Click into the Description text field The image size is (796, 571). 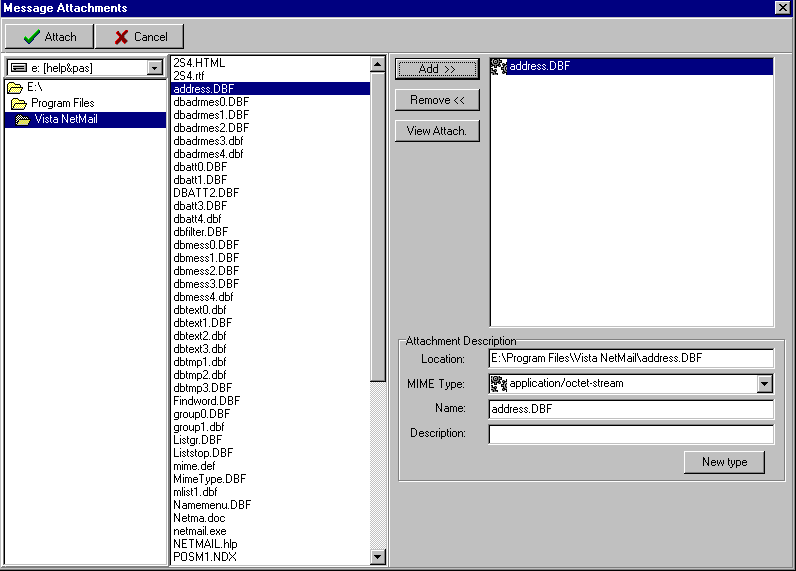click(x=630, y=434)
